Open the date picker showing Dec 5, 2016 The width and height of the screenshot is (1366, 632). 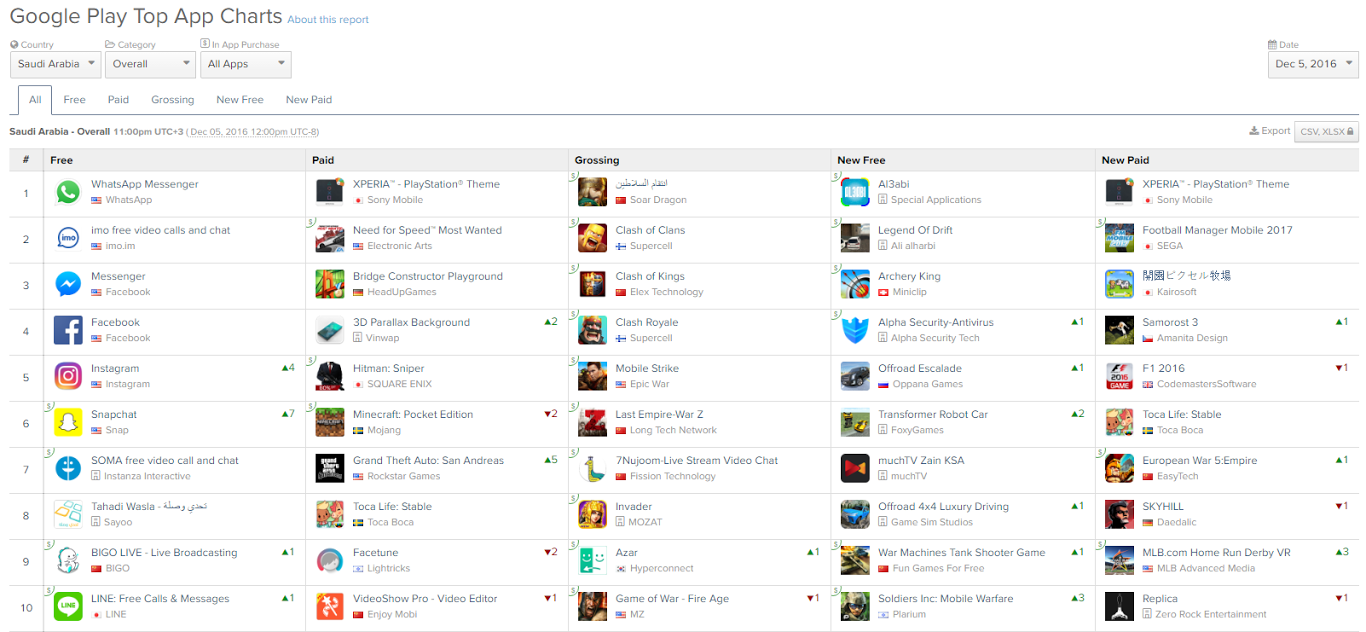tap(1313, 64)
